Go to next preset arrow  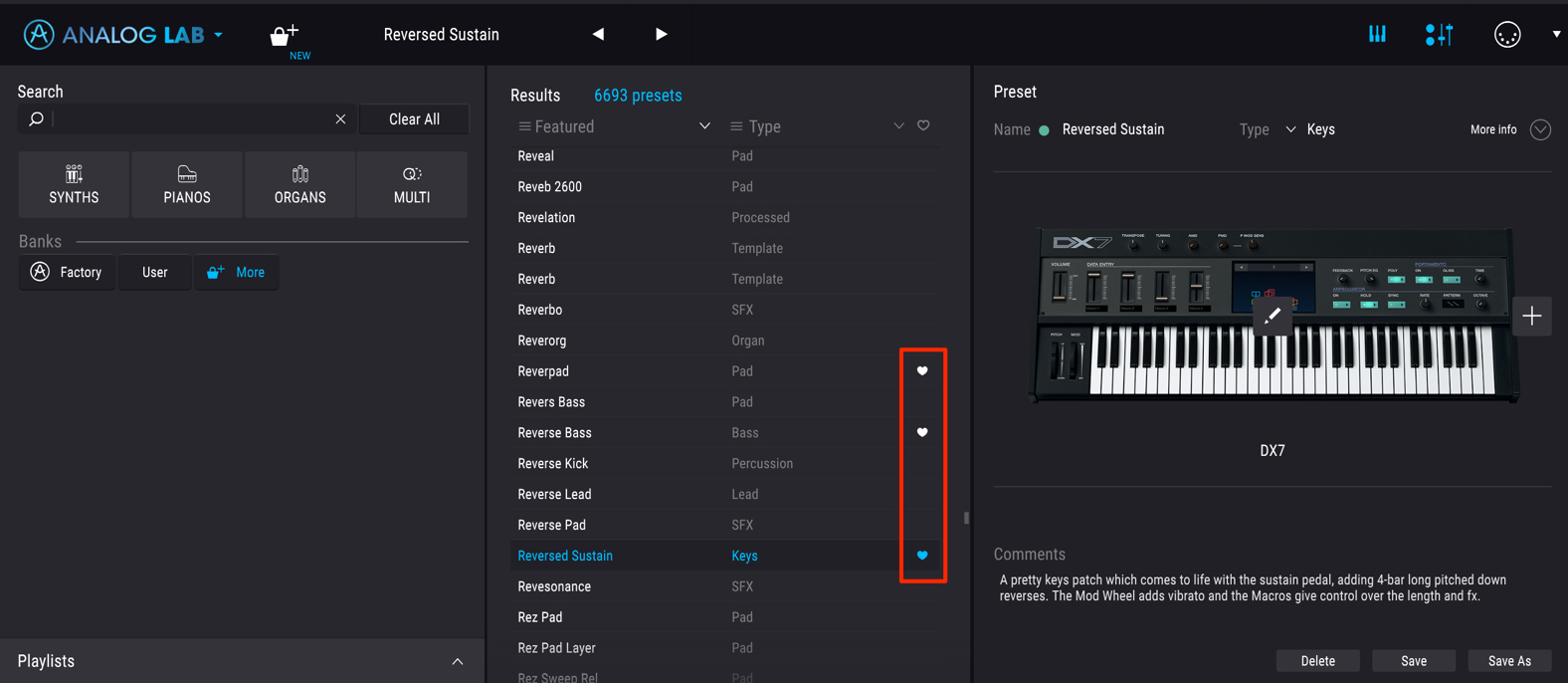click(x=661, y=34)
